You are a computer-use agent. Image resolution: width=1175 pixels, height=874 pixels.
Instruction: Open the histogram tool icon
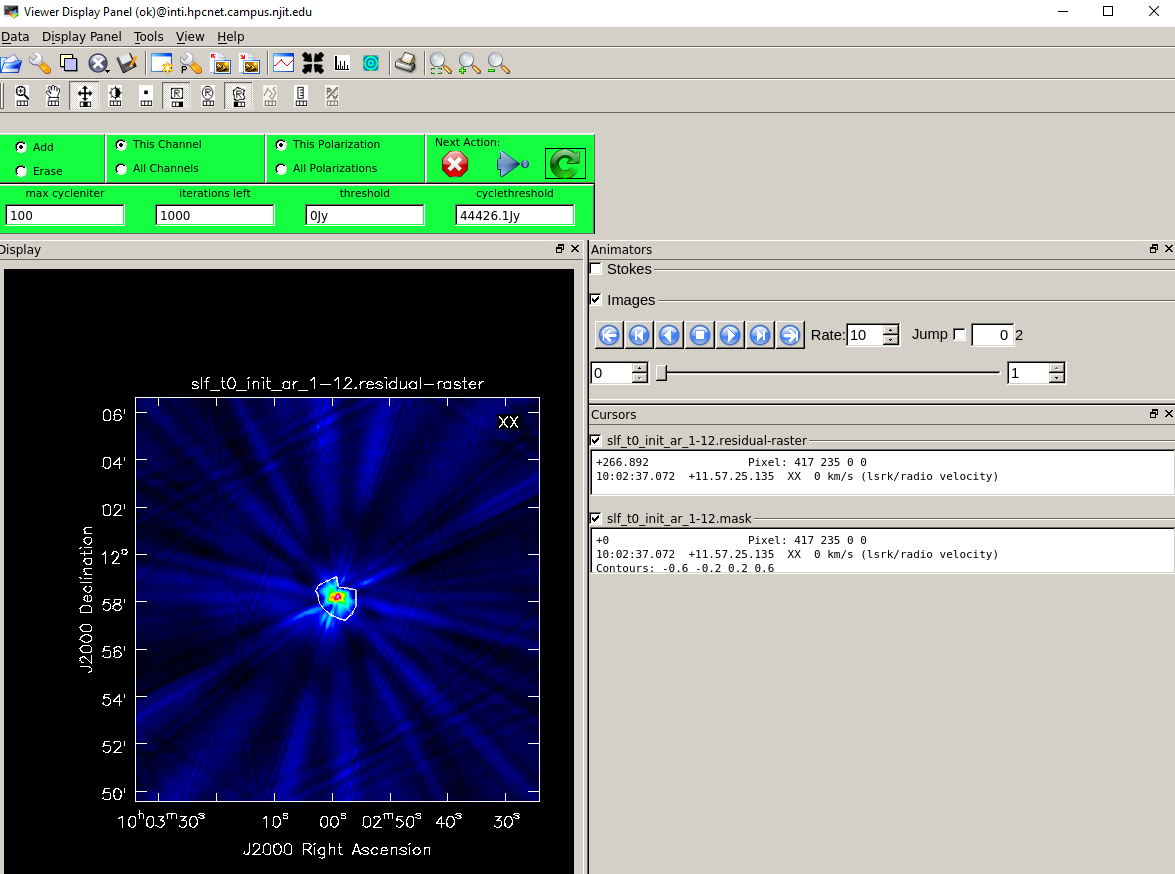tap(342, 64)
